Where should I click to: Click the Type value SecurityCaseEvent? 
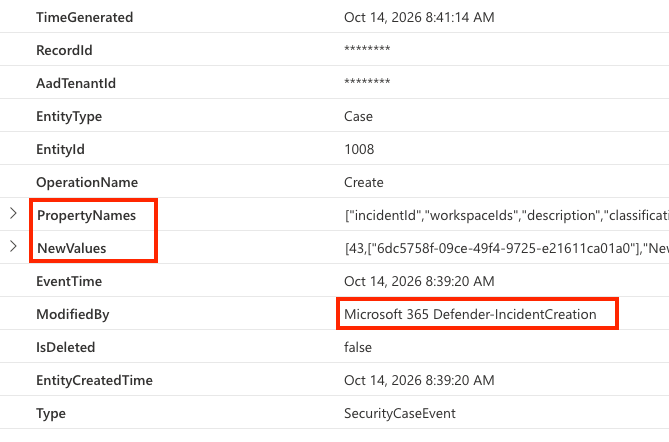[400, 413]
